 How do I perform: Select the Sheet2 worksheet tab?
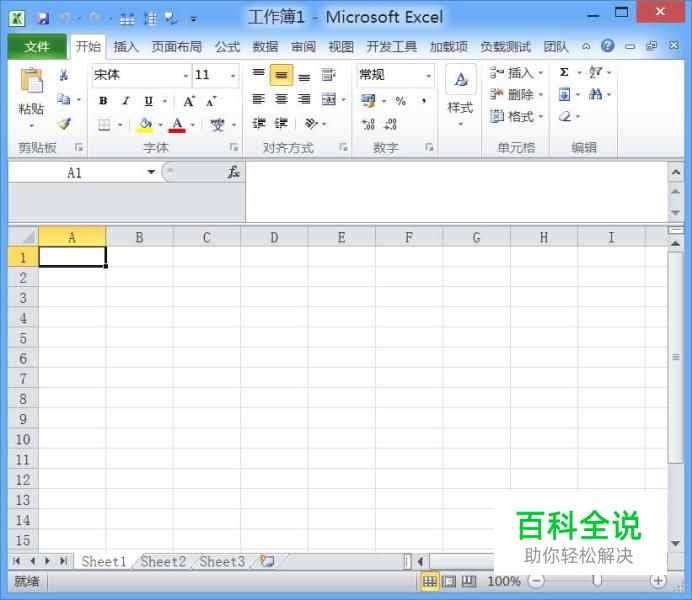[163, 561]
